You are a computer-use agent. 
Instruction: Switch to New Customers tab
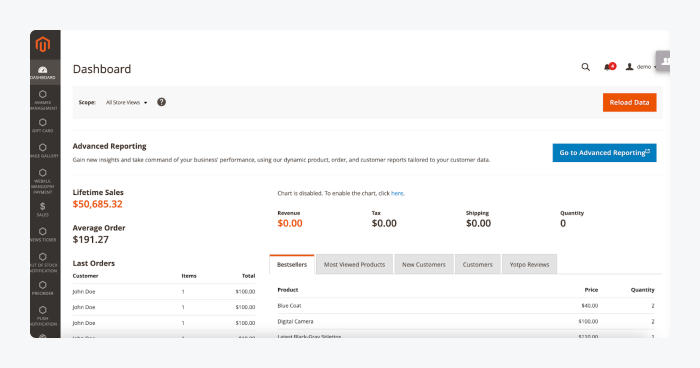point(424,264)
